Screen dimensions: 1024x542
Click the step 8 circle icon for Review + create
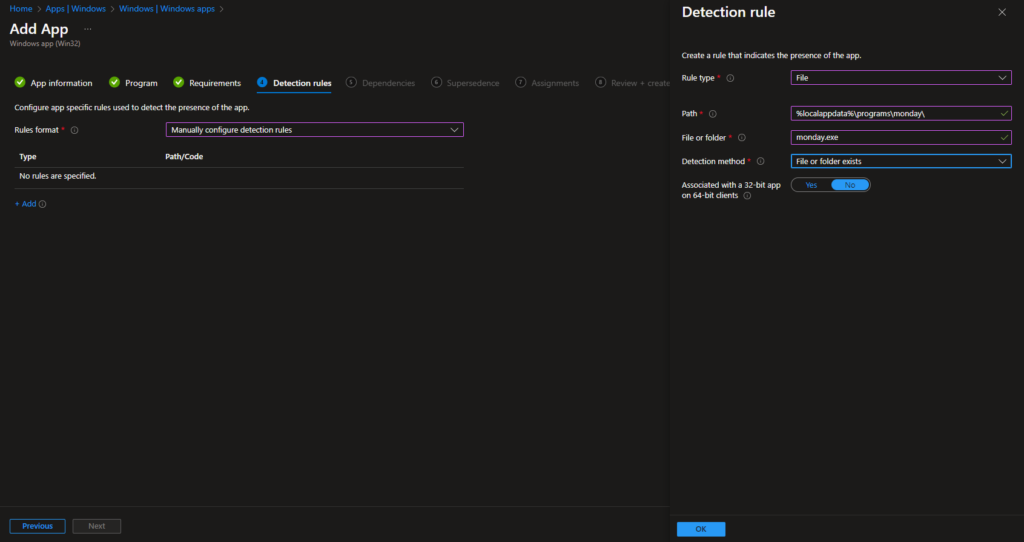coord(600,82)
